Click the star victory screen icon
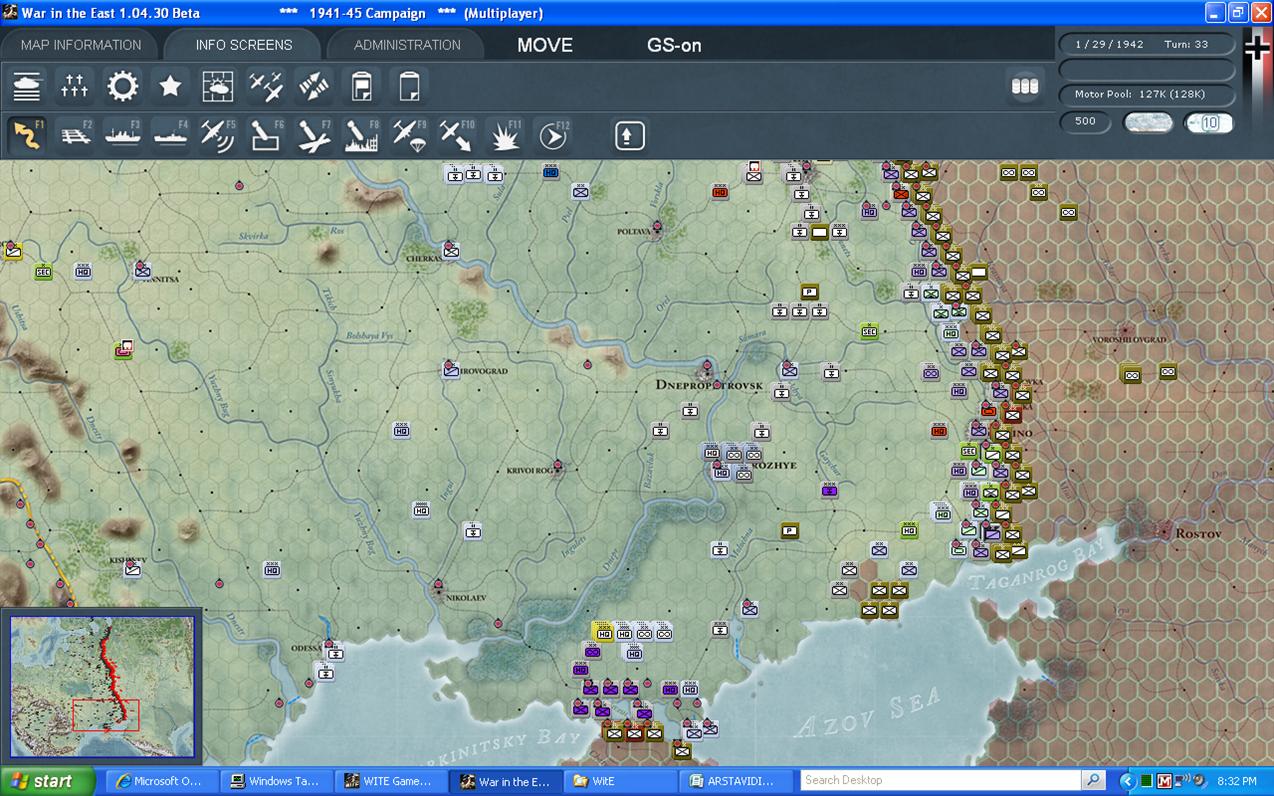The width and height of the screenshot is (1274, 796). 171,87
